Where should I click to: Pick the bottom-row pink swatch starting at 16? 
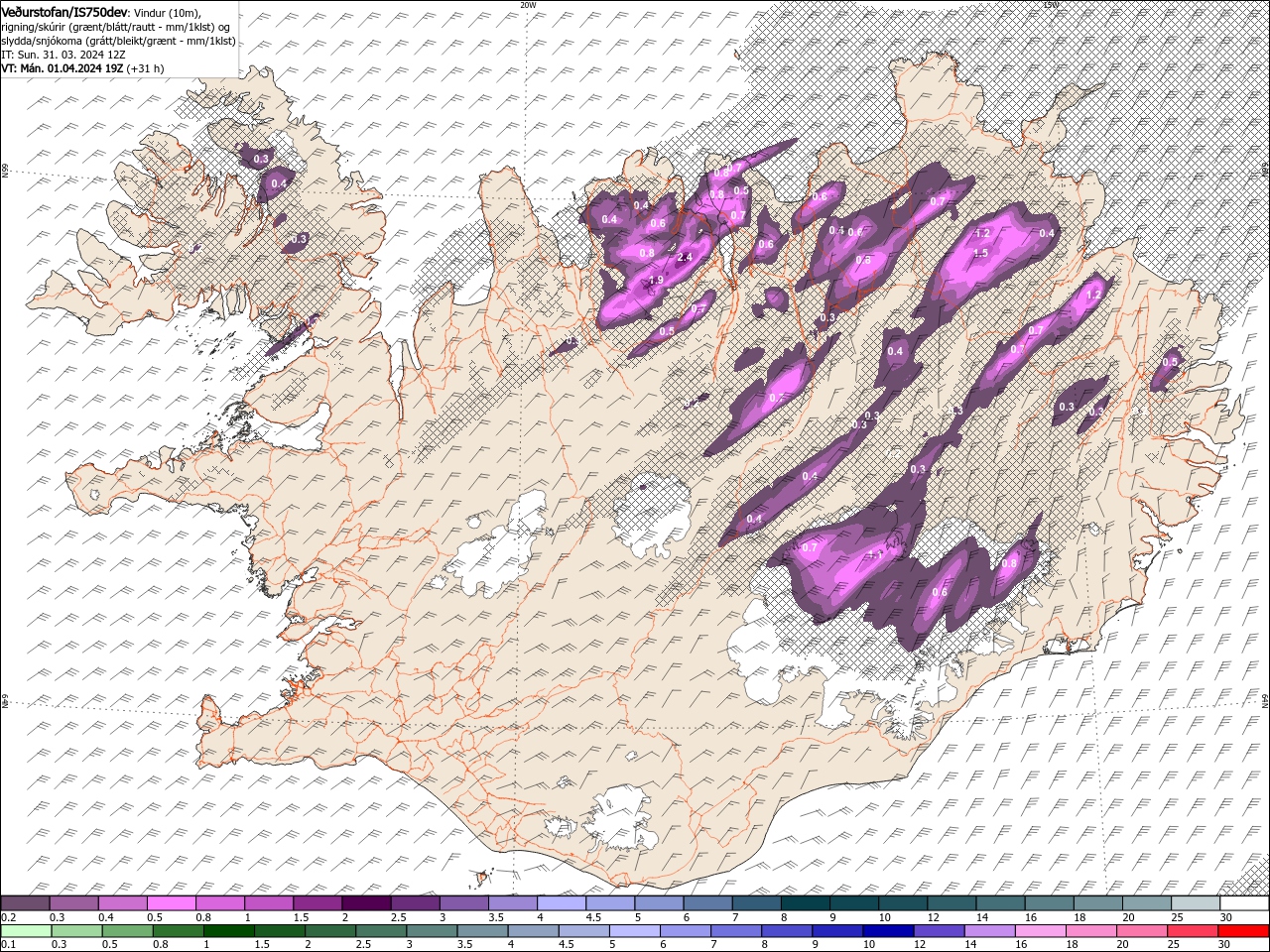(x=1041, y=930)
